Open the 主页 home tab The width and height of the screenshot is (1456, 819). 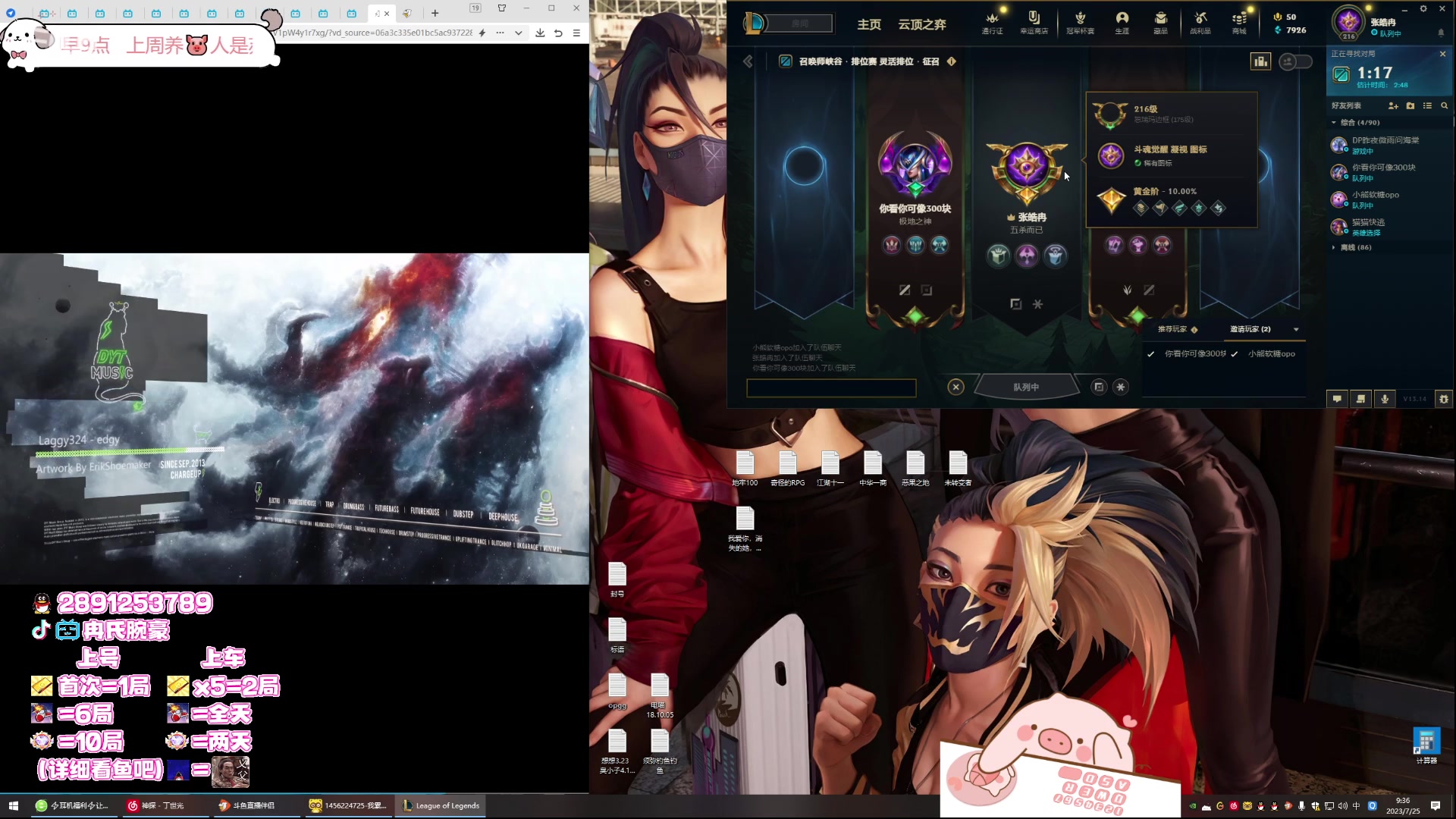click(869, 24)
